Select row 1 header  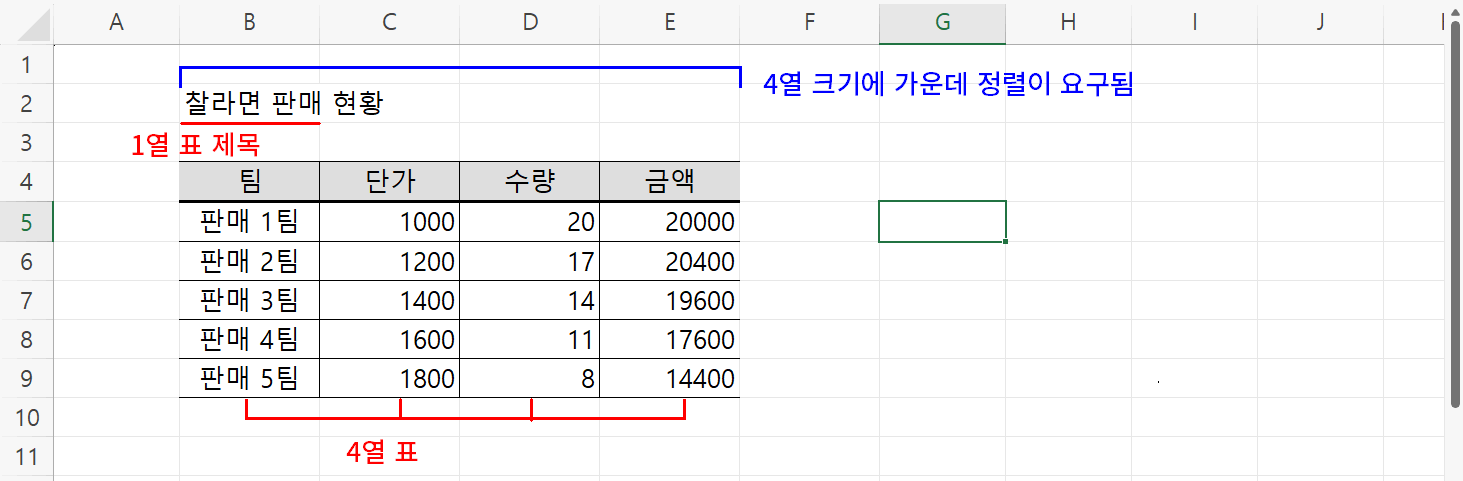[x=27, y=64]
